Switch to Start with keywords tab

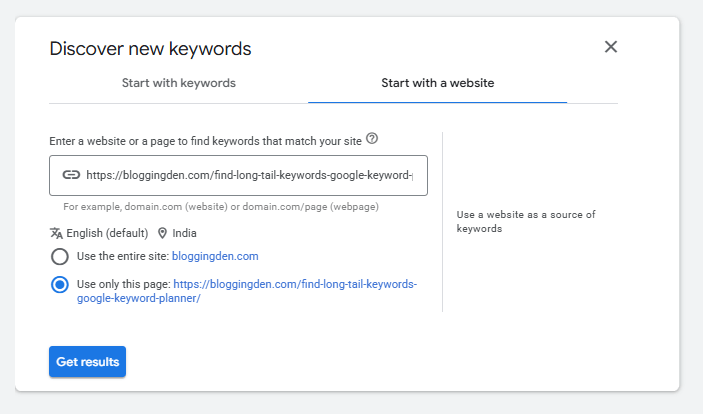pyautogui.click(x=178, y=83)
